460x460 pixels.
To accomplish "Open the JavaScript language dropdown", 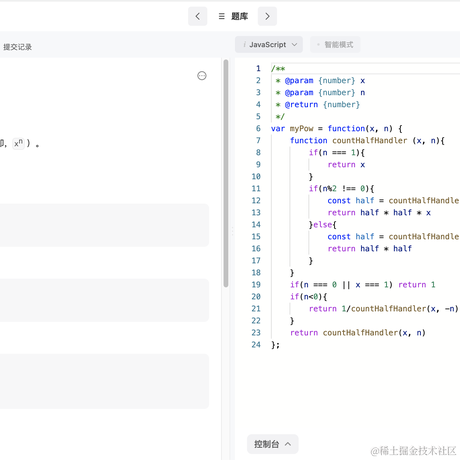I will 269,44.
